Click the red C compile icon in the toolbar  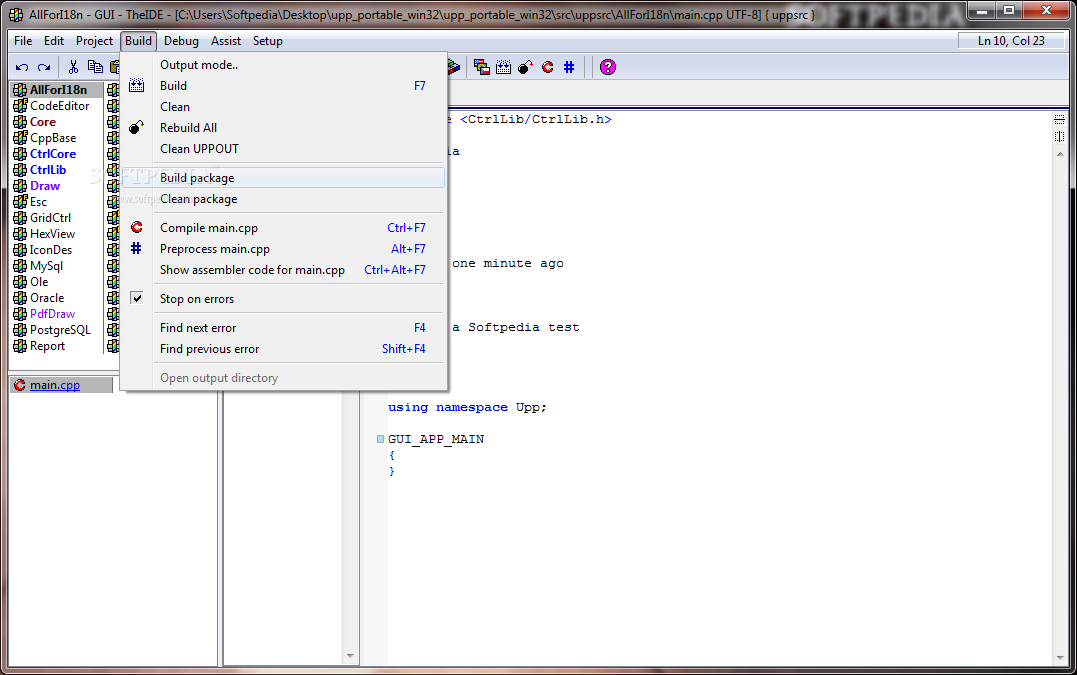point(547,67)
